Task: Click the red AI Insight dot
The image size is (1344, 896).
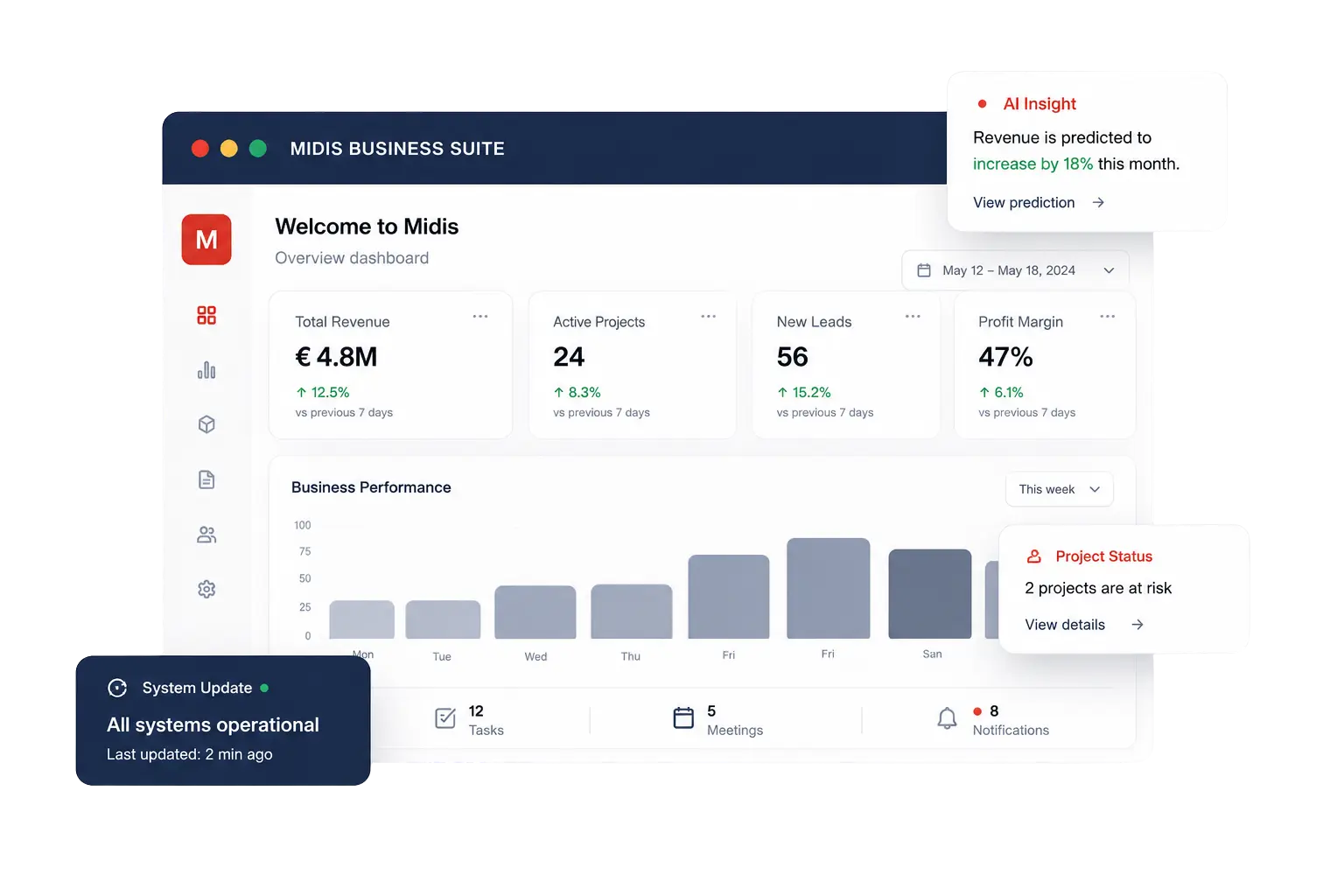Action: 983,104
